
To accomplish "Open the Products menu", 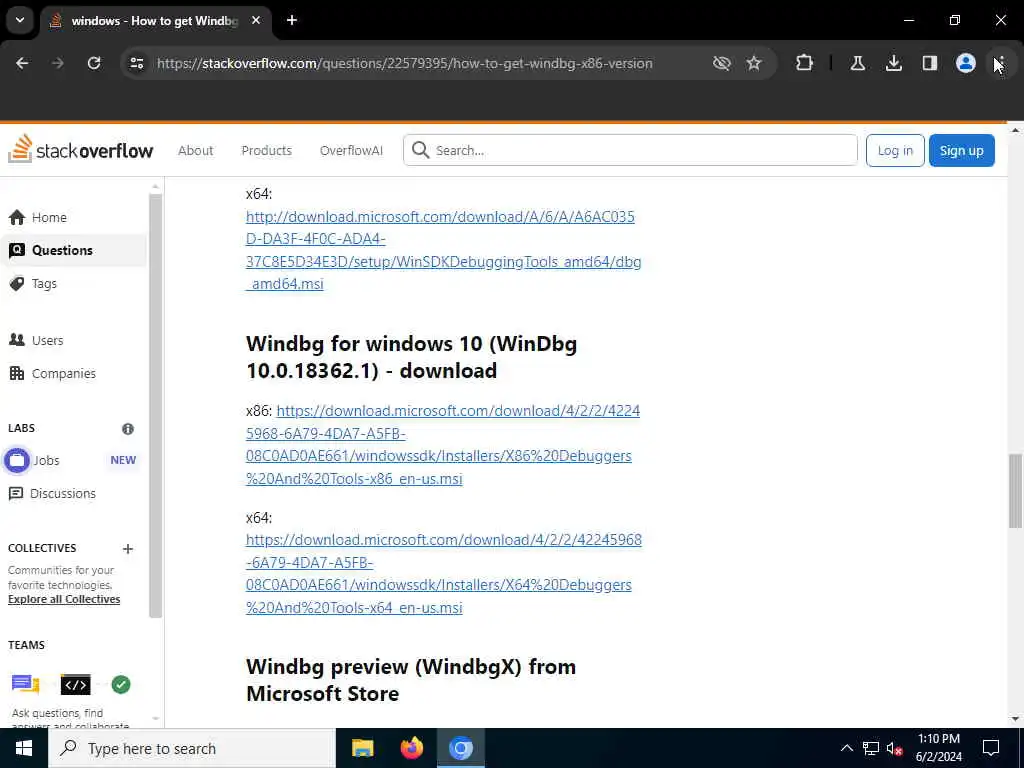I will point(266,150).
